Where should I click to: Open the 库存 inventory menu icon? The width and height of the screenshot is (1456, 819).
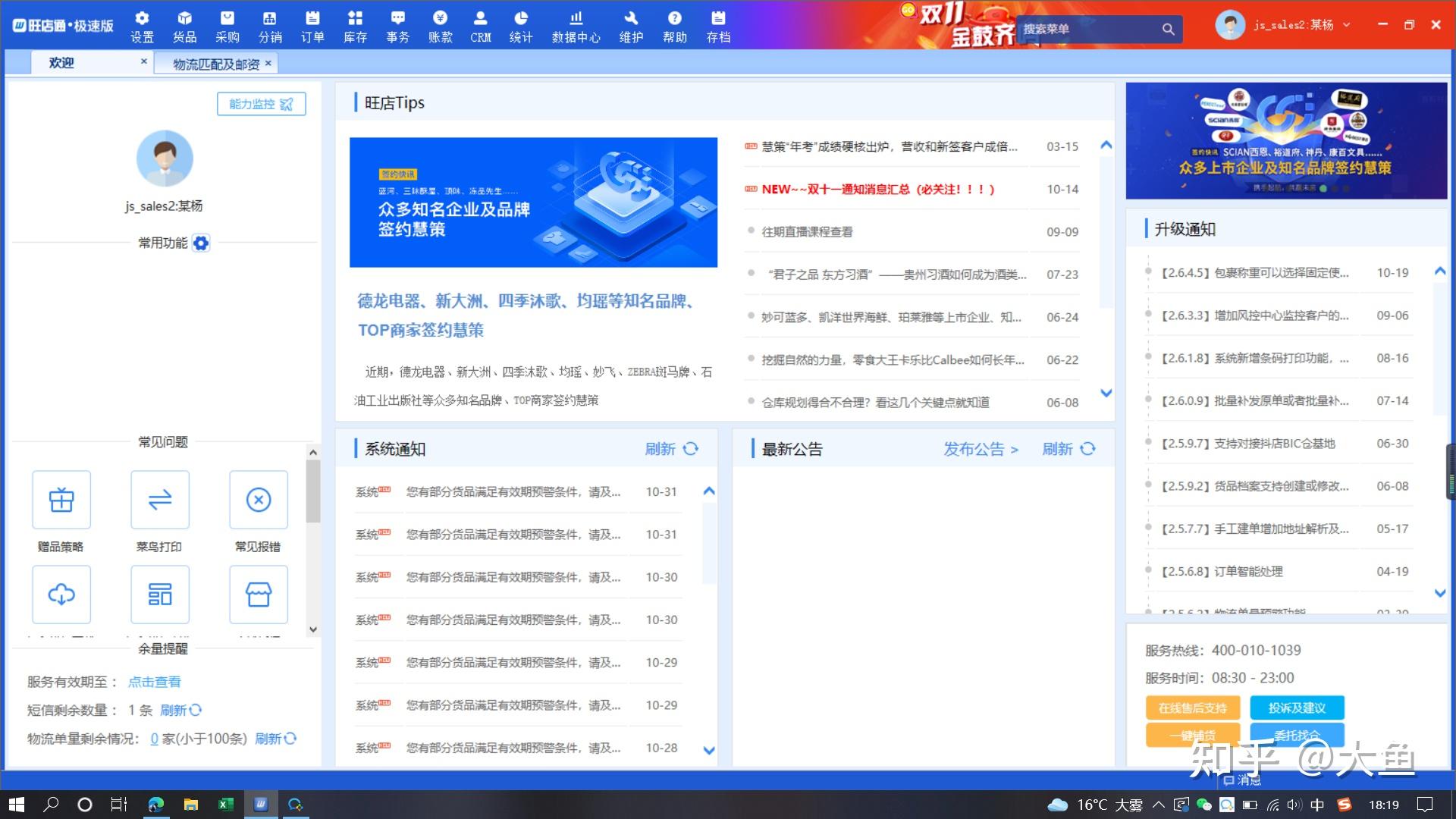[x=355, y=27]
